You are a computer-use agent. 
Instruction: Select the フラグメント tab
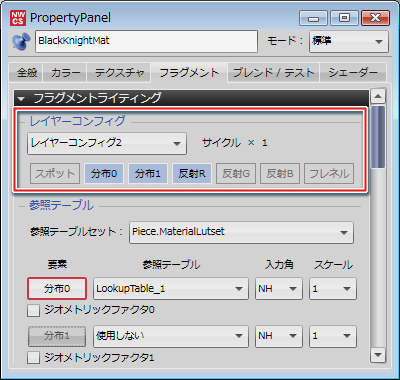click(189, 72)
